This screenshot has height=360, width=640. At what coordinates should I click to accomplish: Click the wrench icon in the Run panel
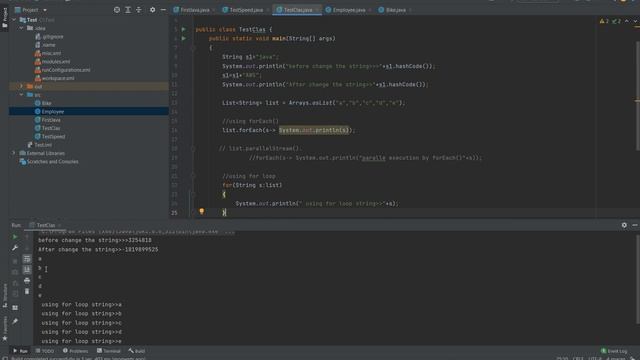point(15,248)
